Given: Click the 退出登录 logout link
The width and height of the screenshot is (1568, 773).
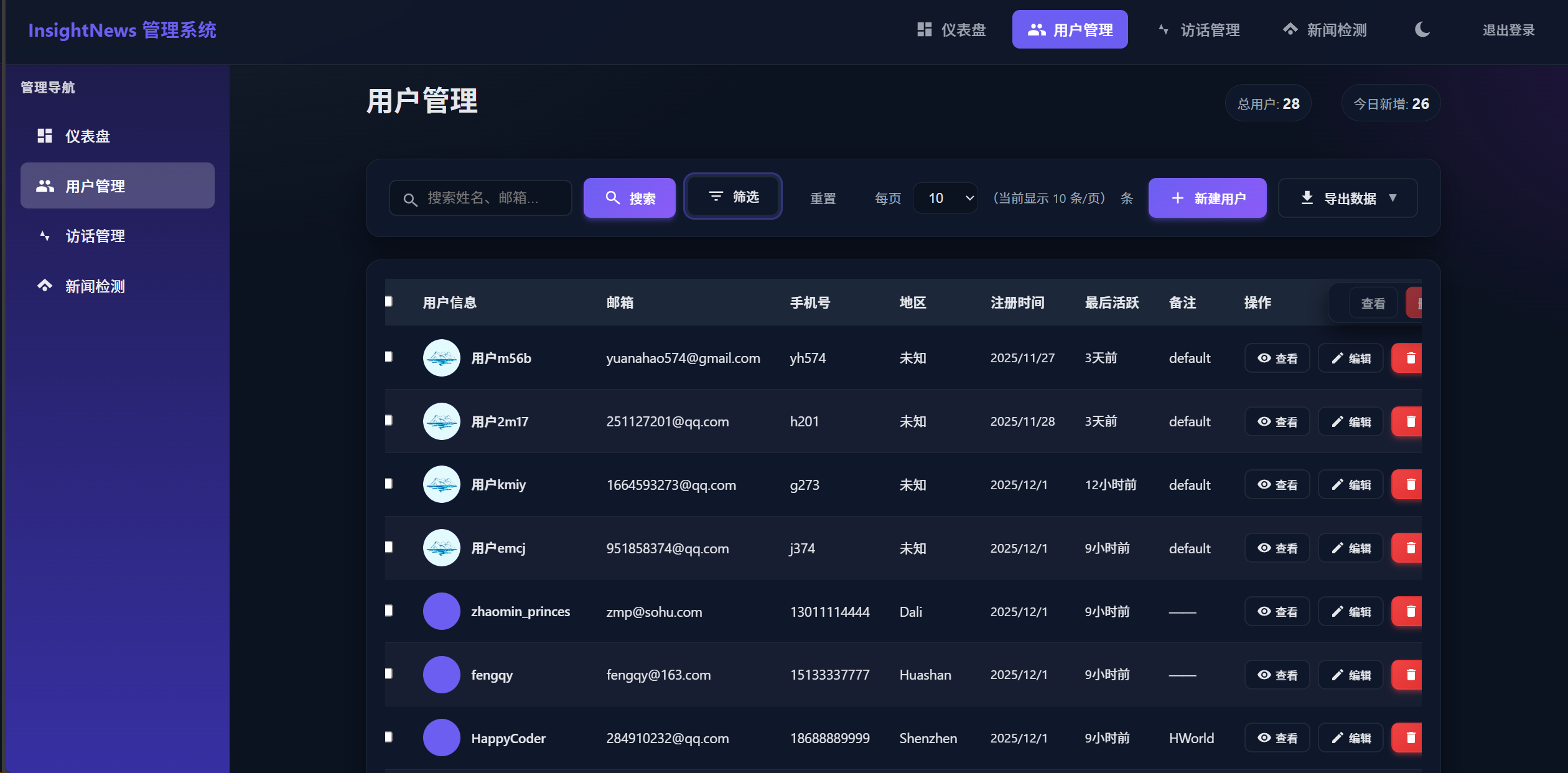Looking at the screenshot, I should 1508,30.
